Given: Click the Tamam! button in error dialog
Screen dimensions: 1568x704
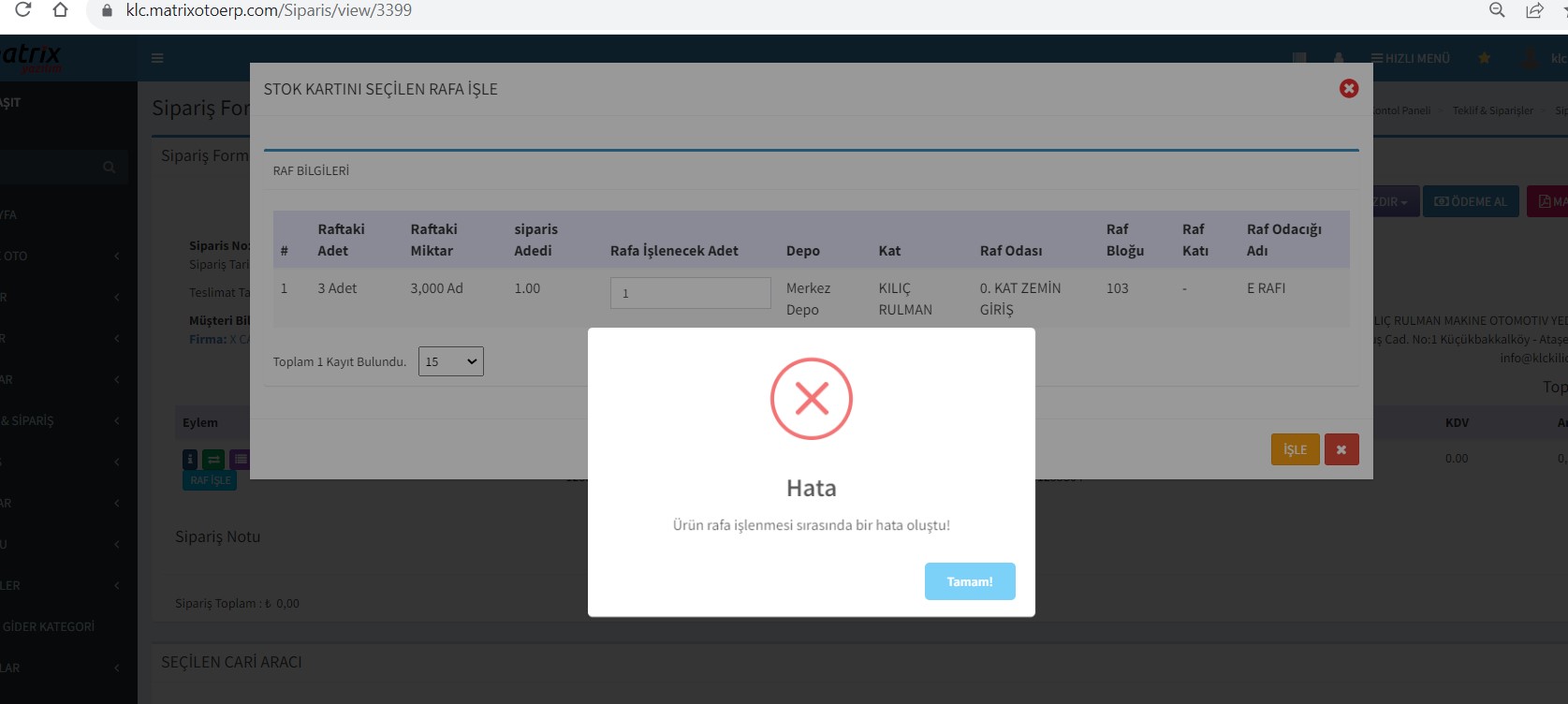Looking at the screenshot, I should click(969, 581).
